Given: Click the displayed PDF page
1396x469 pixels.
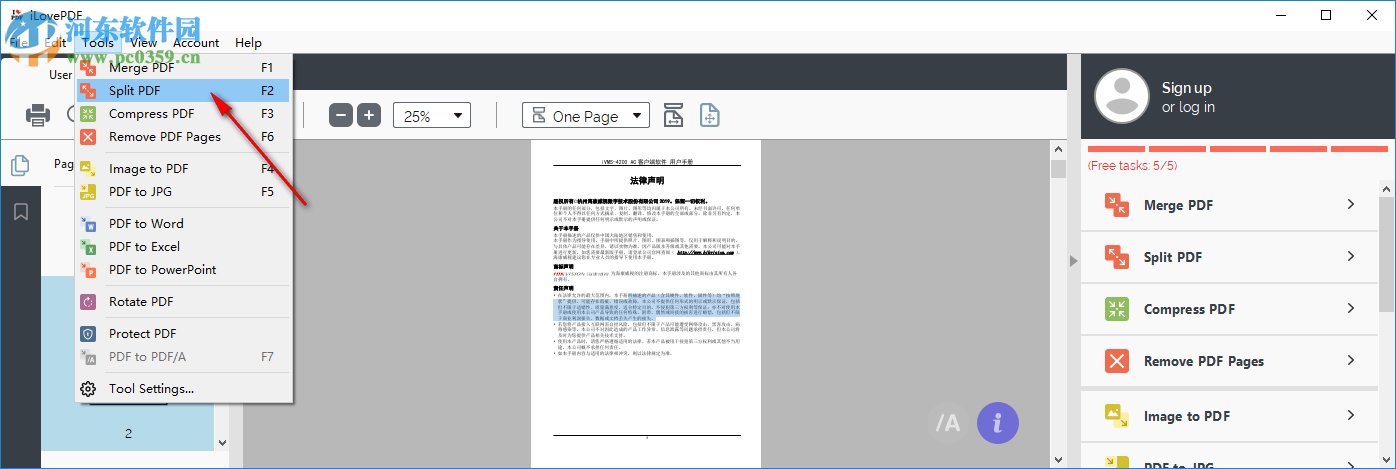Looking at the screenshot, I should [646, 303].
